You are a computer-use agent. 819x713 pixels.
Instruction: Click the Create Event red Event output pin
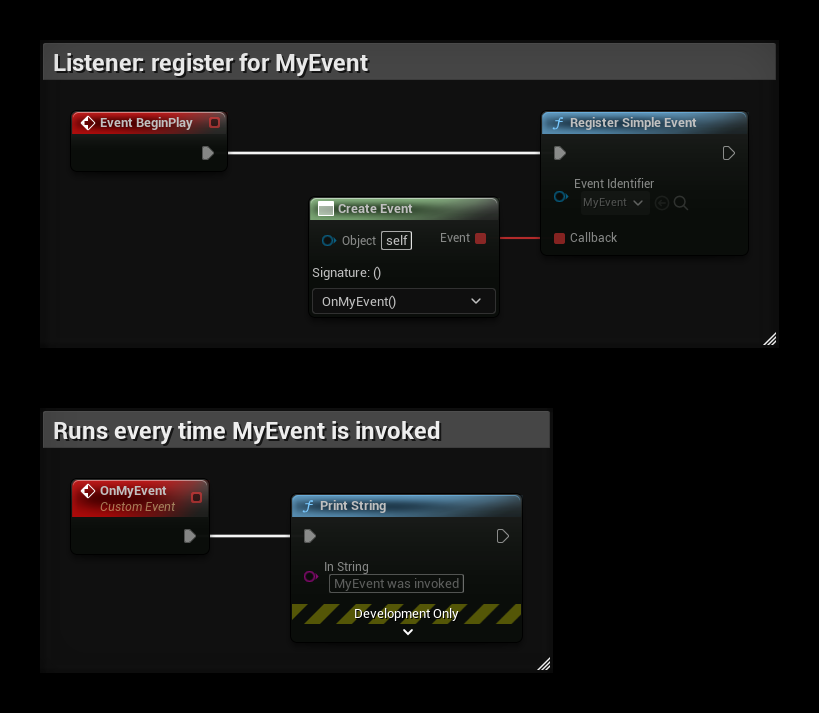[x=481, y=238]
